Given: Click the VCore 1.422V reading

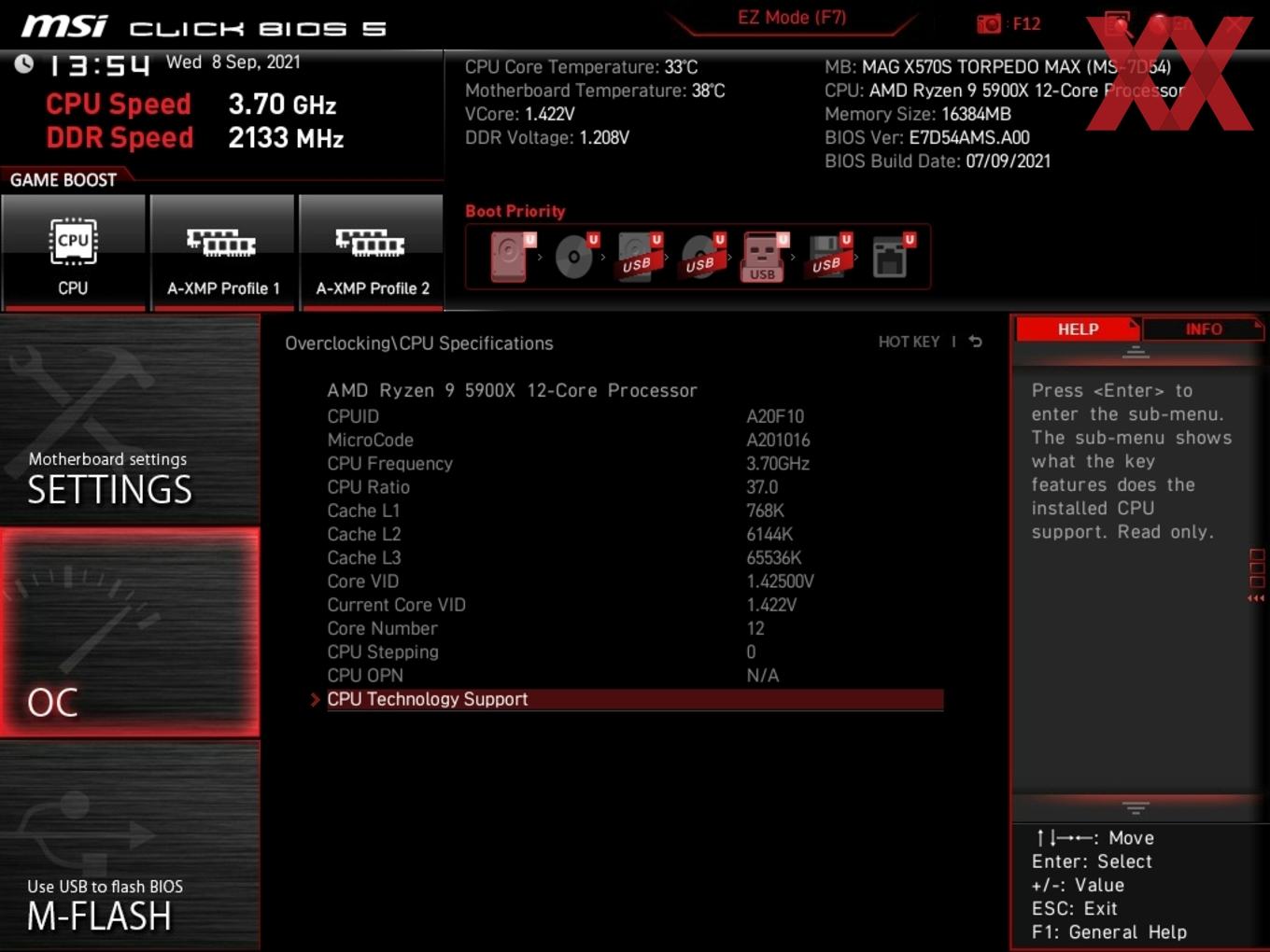Looking at the screenshot, I should click(520, 114).
